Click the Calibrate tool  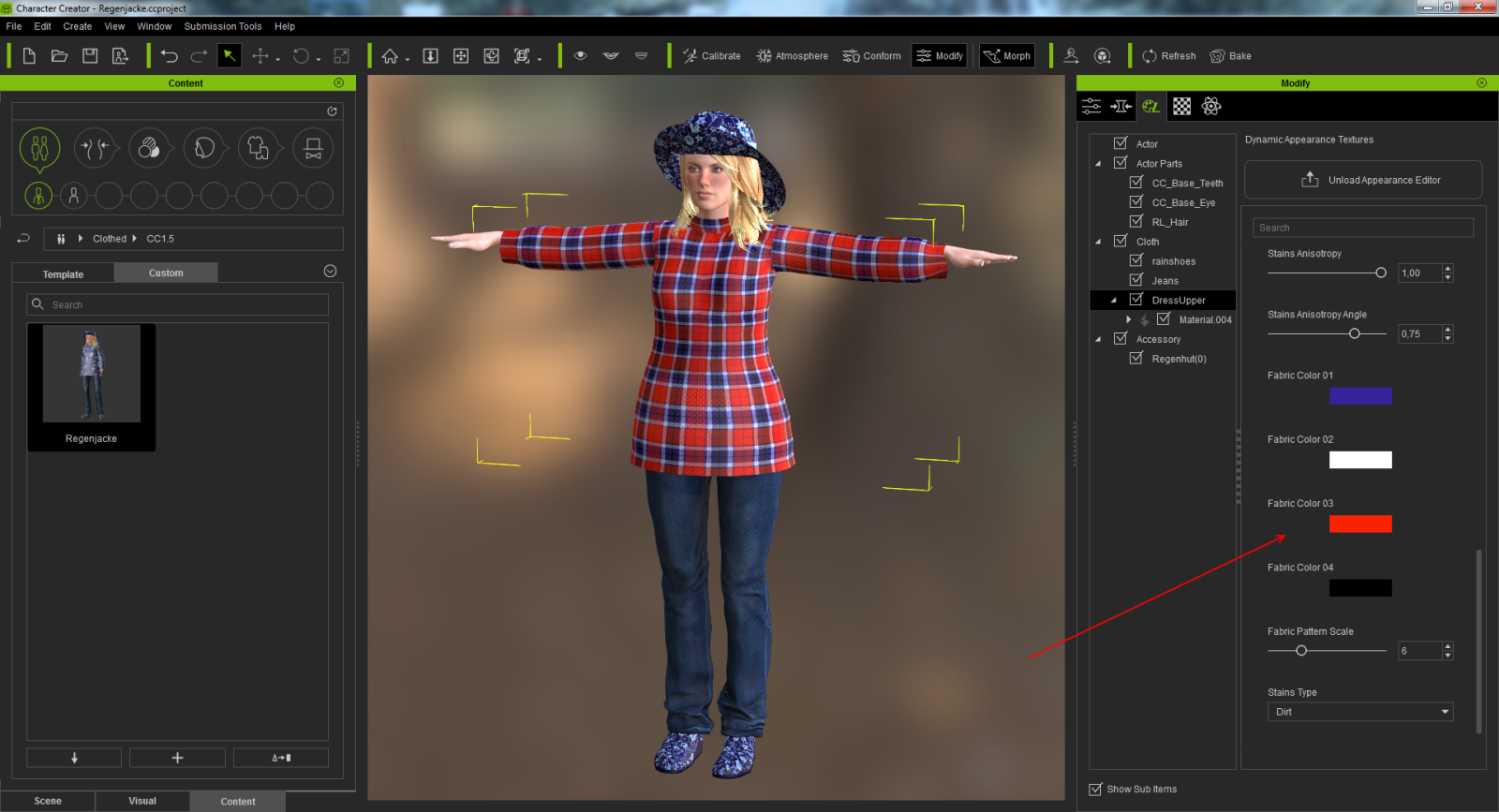[711, 56]
